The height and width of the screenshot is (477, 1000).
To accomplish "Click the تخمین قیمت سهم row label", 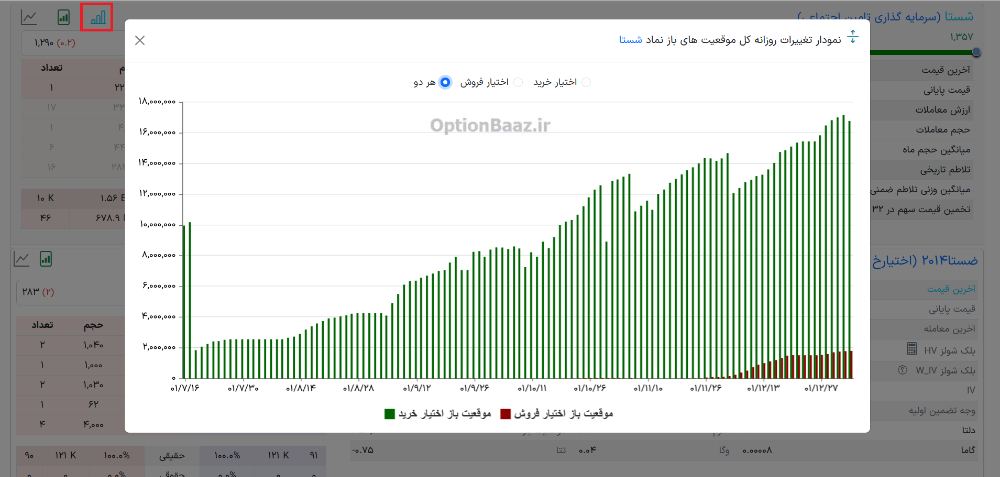I will tap(922, 210).
